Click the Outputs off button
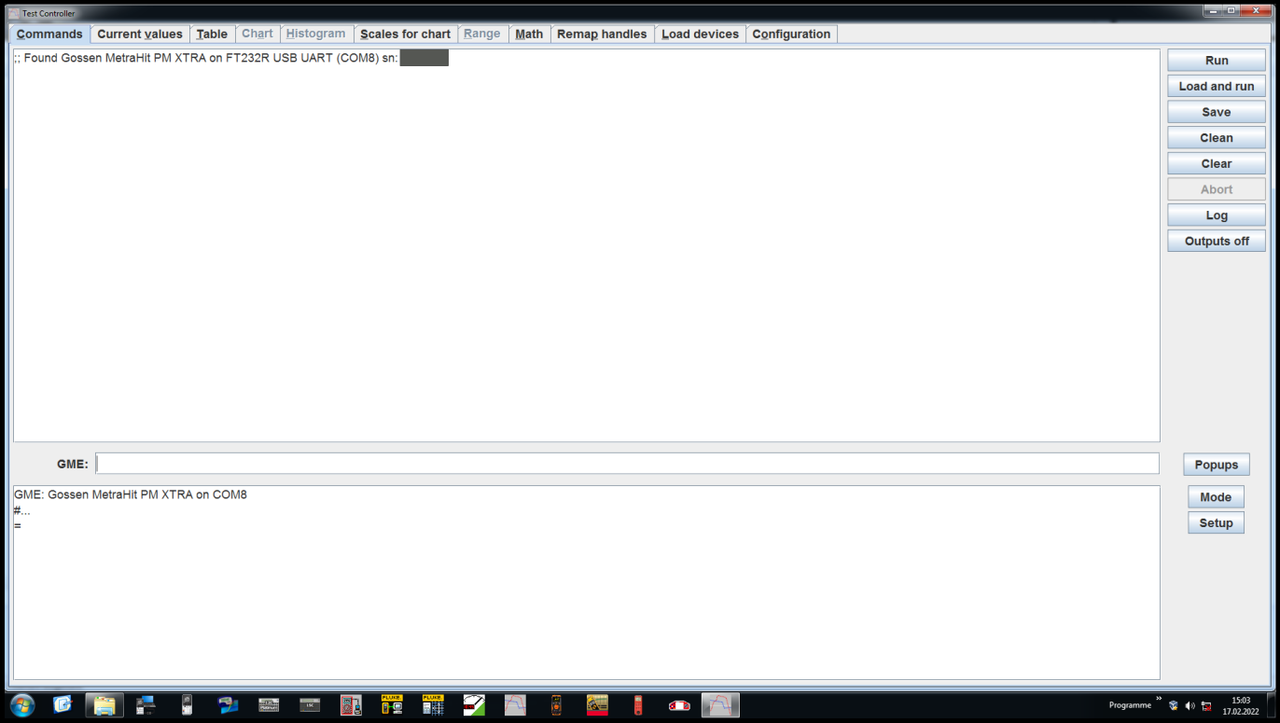1280x723 pixels. coord(1216,241)
